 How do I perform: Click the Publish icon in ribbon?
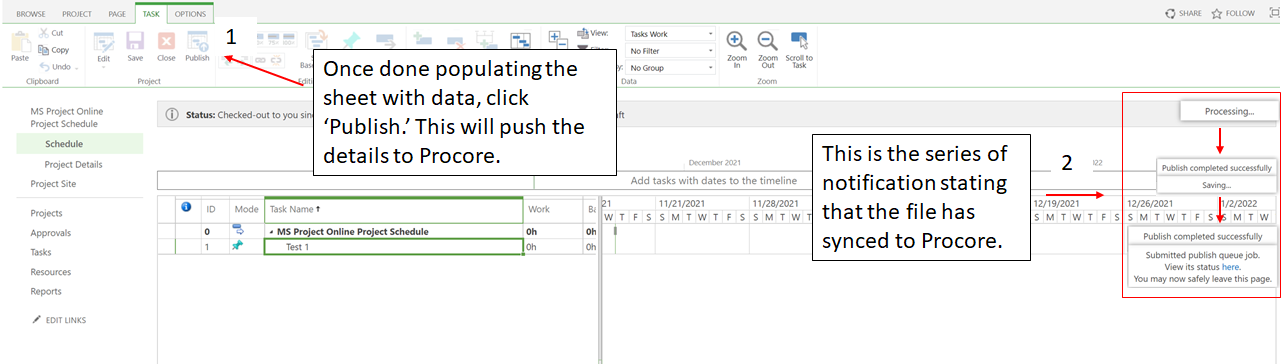click(197, 41)
